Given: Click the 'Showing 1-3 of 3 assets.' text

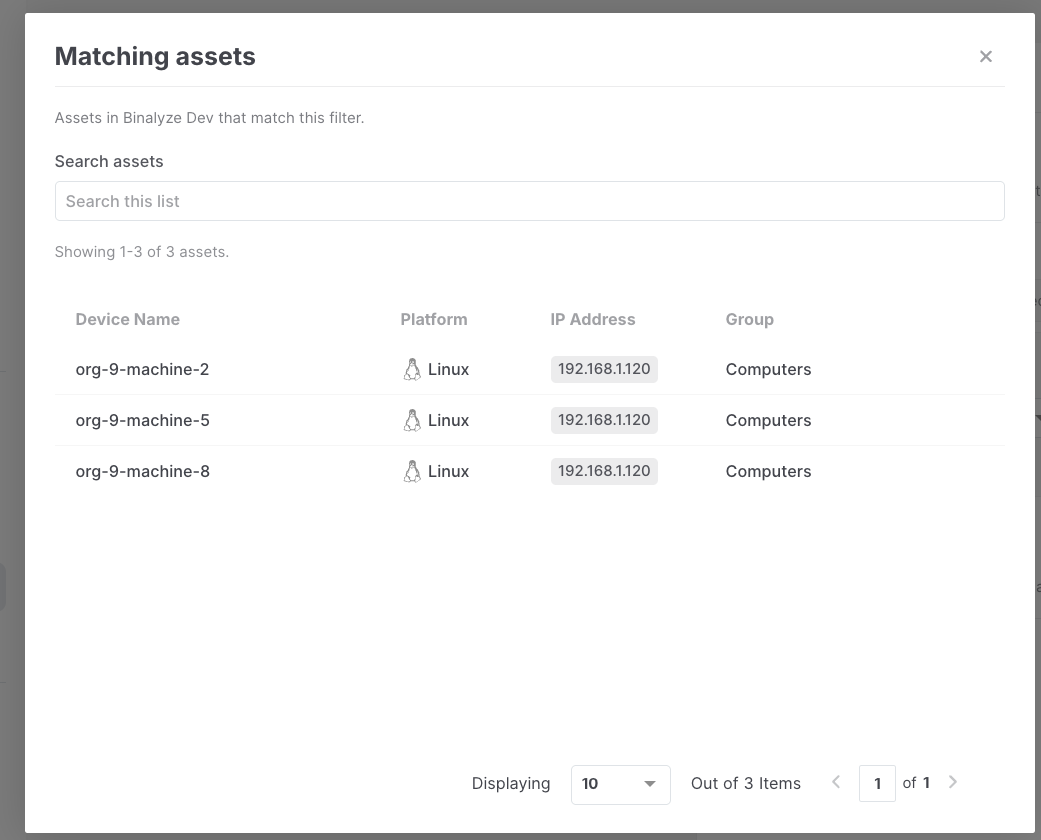Looking at the screenshot, I should pos(141,252).
